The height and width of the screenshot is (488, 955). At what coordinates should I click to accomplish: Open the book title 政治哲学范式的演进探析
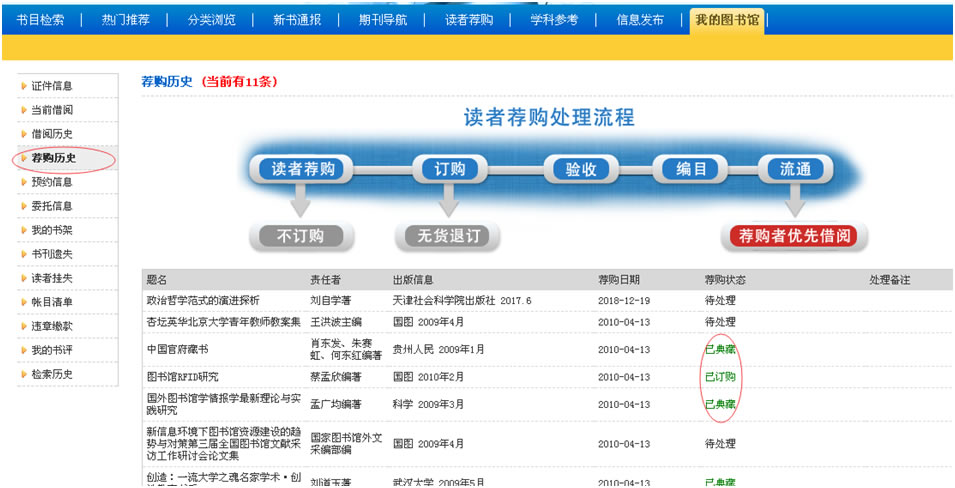click(x=203, y=300)
